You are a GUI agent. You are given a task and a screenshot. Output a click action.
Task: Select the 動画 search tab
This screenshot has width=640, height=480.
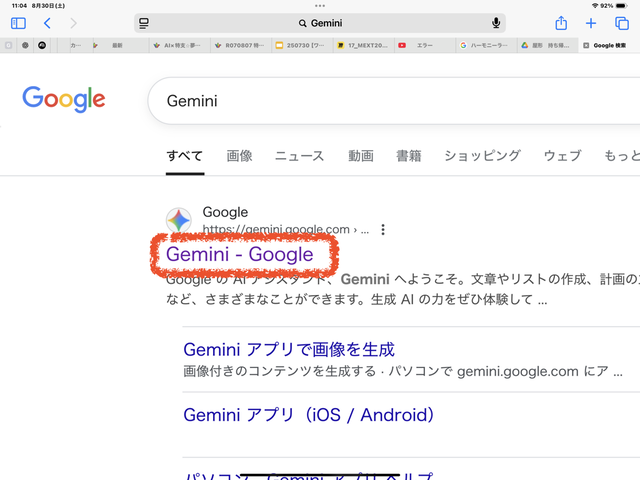(360, 156)
